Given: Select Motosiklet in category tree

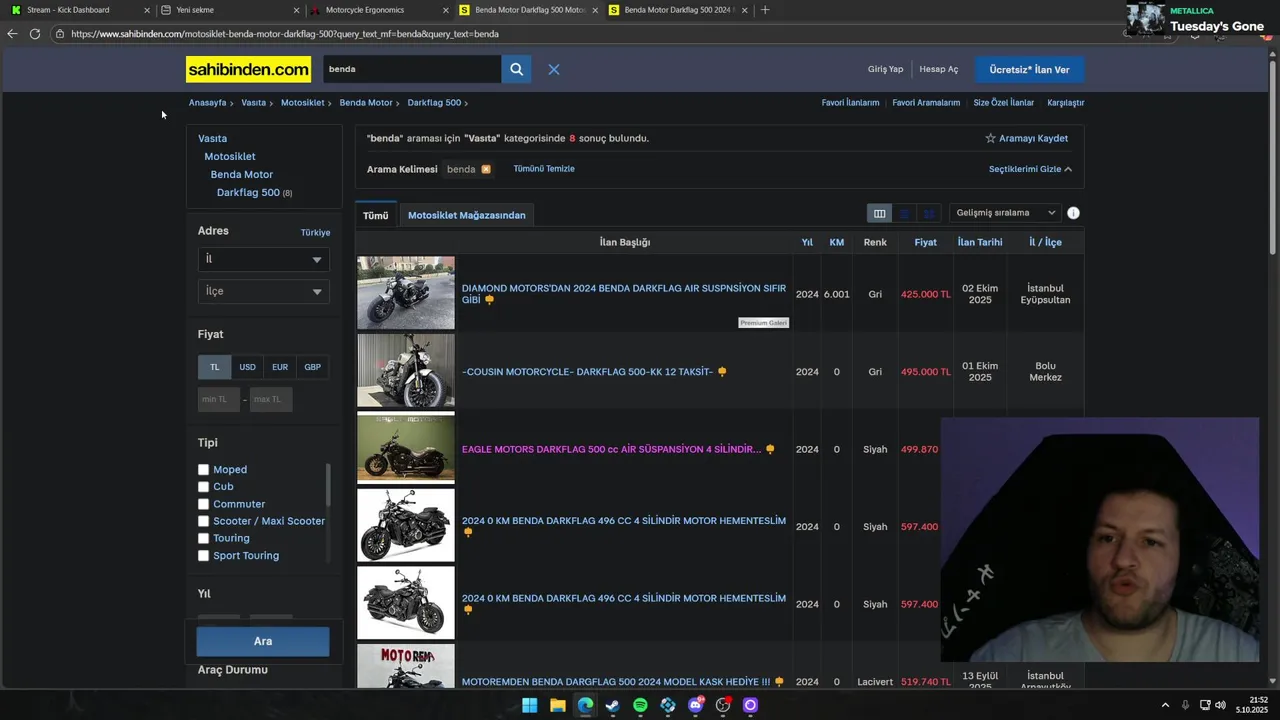Looking at the screenshot, I should click(x=230, y=156).
